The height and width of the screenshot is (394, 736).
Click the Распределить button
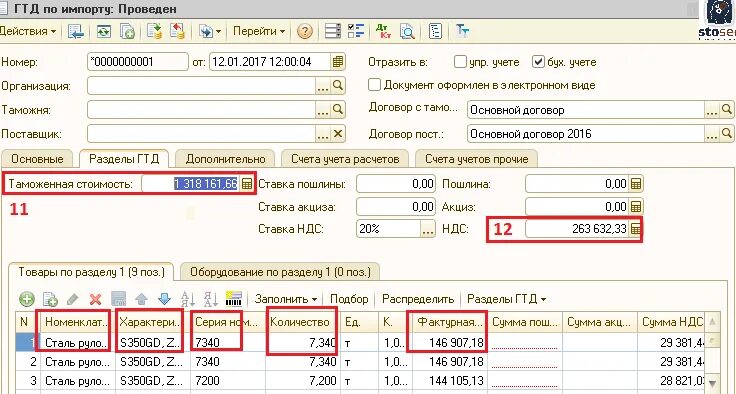point(418,299)
